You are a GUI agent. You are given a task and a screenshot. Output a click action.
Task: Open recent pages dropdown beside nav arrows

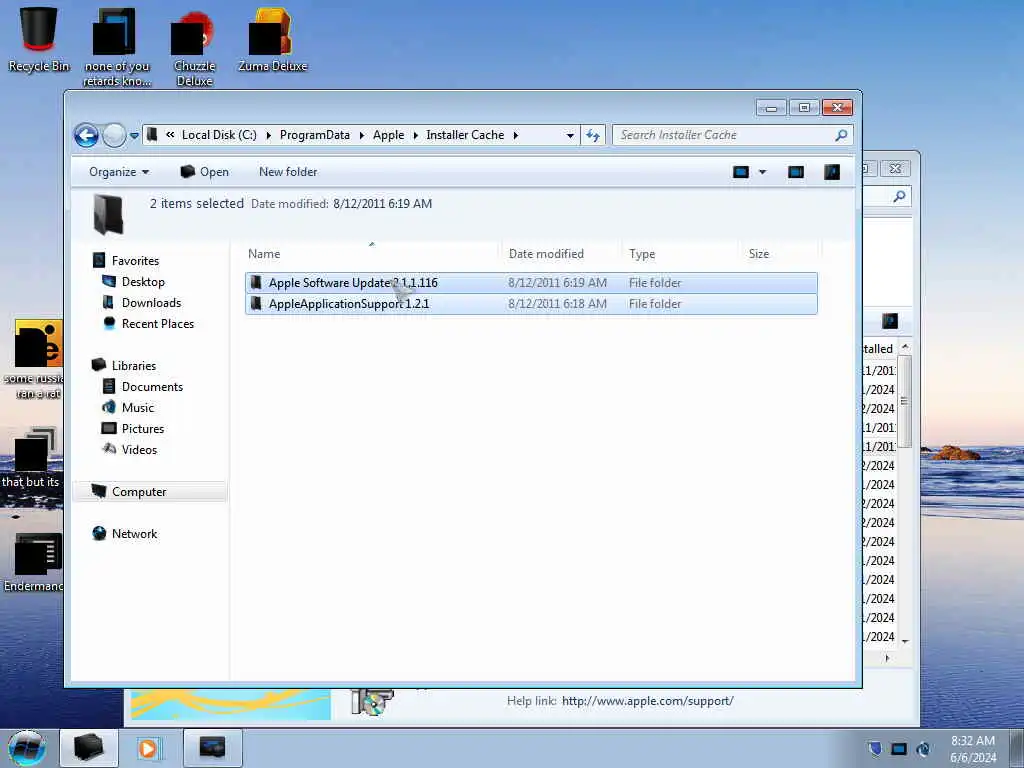click(134, 136)
